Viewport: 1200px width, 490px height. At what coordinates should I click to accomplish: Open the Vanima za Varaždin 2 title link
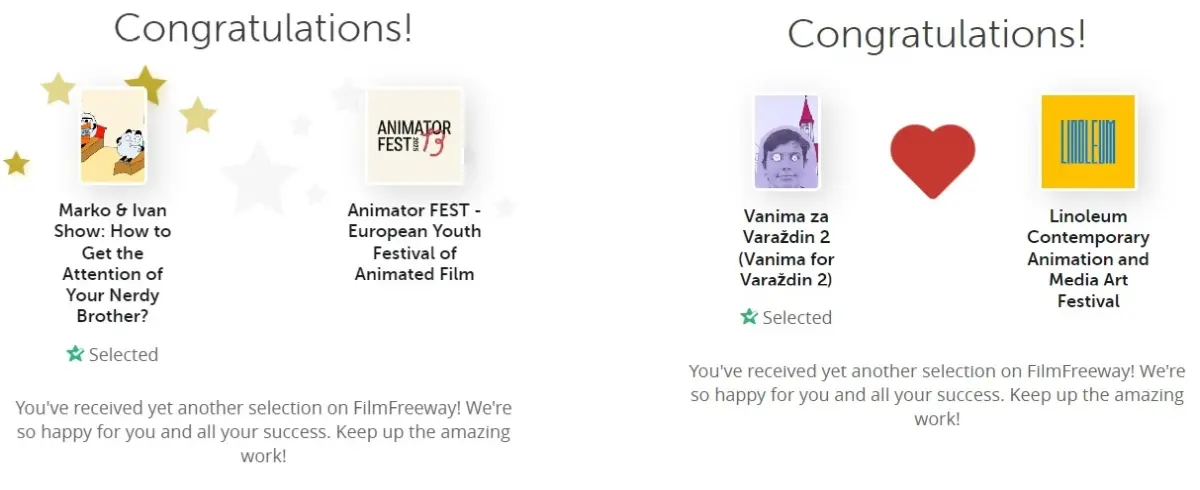786,247
